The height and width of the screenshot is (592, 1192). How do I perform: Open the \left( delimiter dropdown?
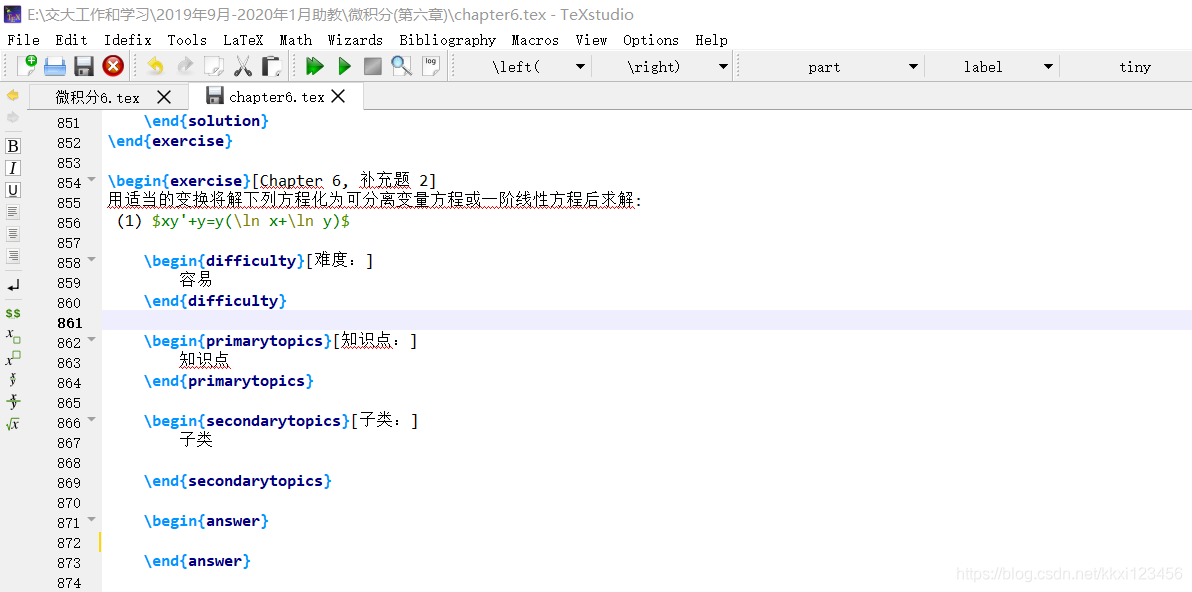click(580, 66)
